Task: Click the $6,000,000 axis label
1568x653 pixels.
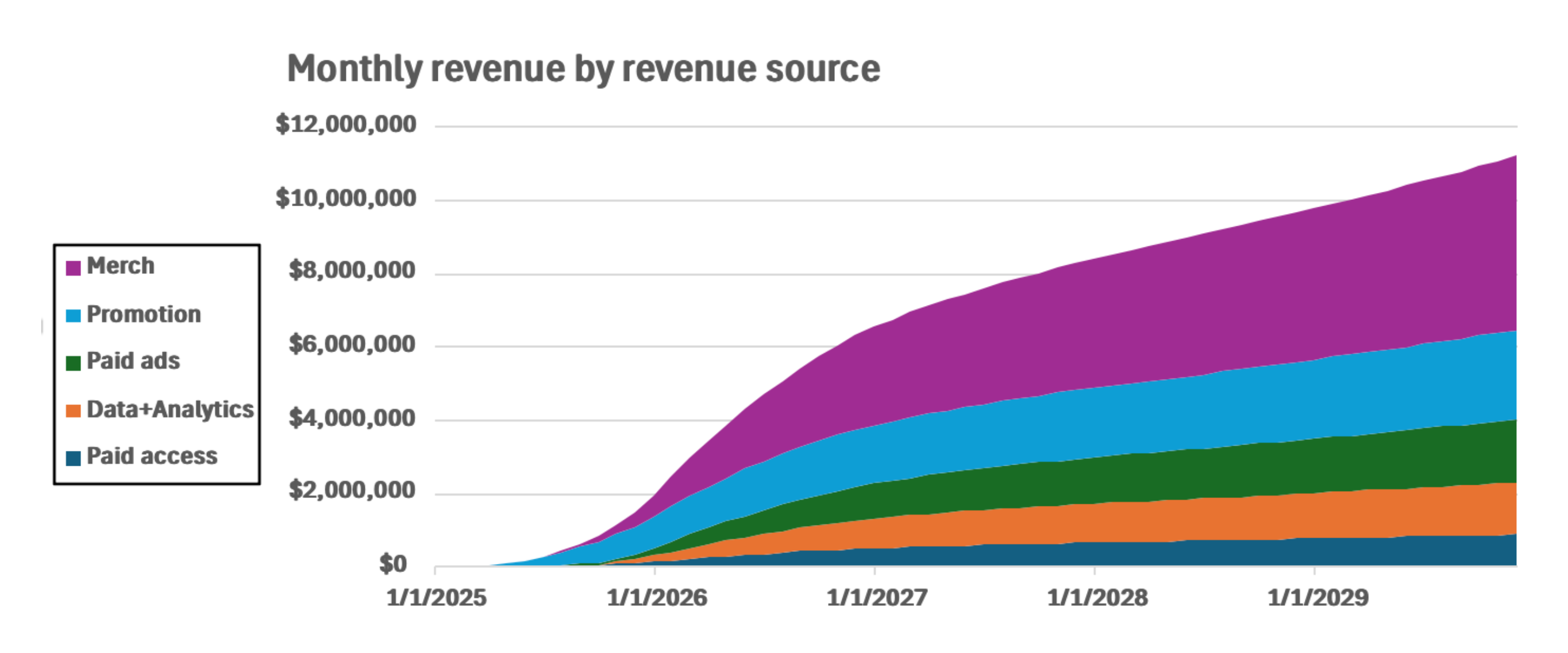Action: pyautogui.click(x=352, y=344)
